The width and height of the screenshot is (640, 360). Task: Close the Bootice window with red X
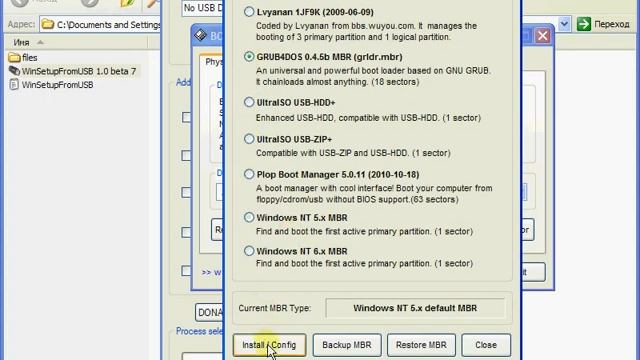coord(542,36)
